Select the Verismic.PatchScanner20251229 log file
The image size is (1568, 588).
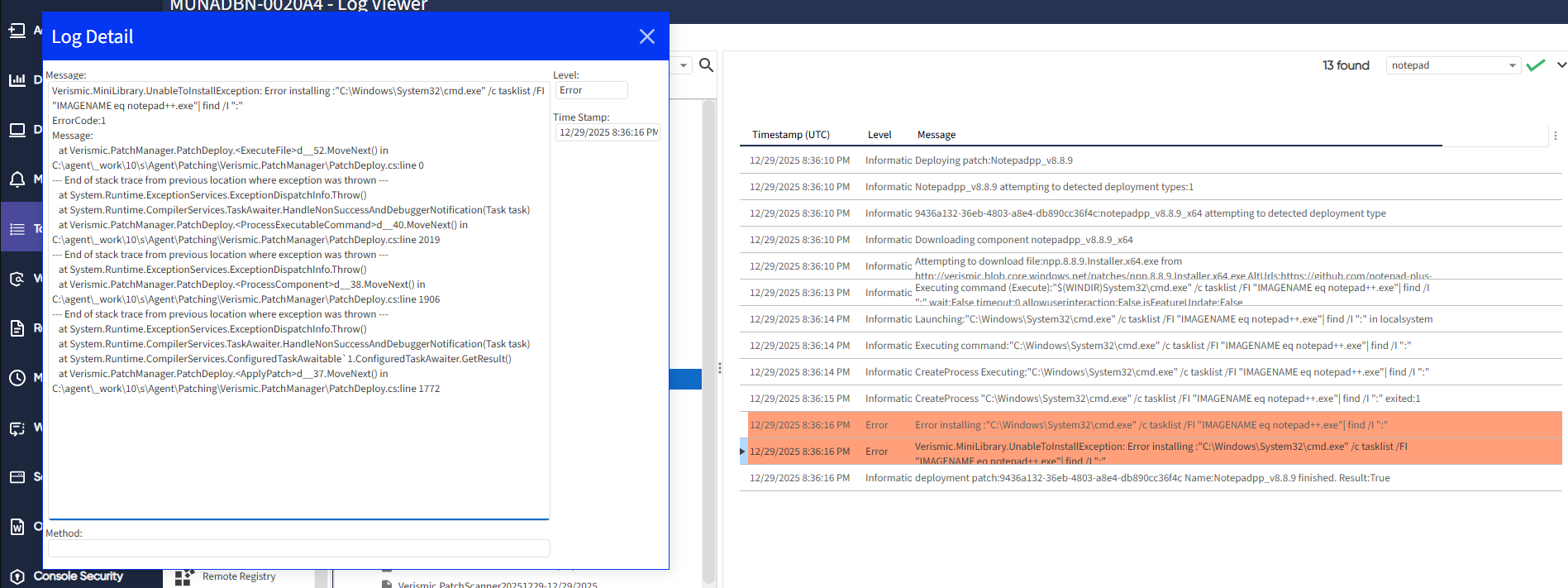(x=497, y=584)
